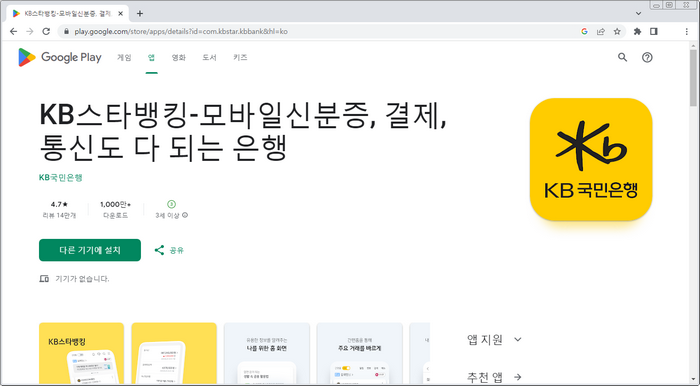
Task: Click the share page icon in address bar
Action: coord(601,31)
